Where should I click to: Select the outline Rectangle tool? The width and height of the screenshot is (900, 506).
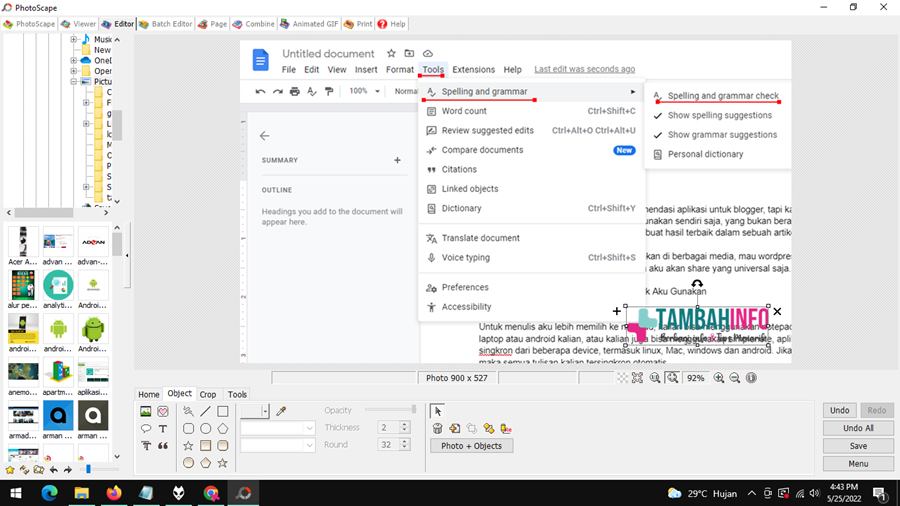[x=223, y=411]
